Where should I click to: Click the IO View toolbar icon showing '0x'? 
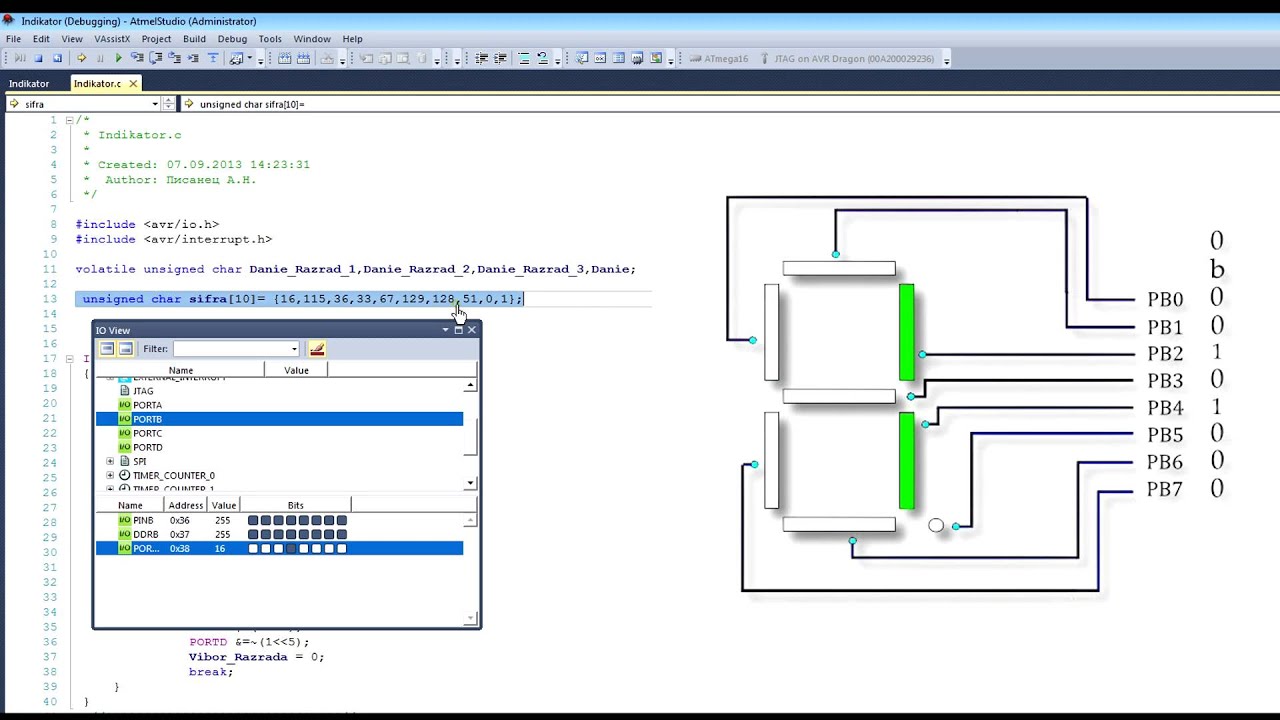tap(600, 58)
